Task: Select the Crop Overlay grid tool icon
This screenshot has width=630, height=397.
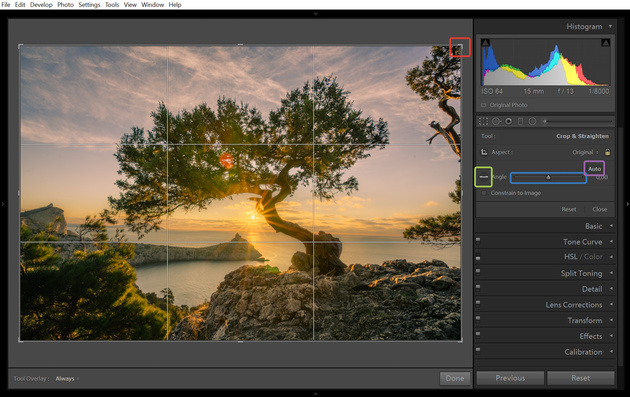Action: [x=484, y=121]
